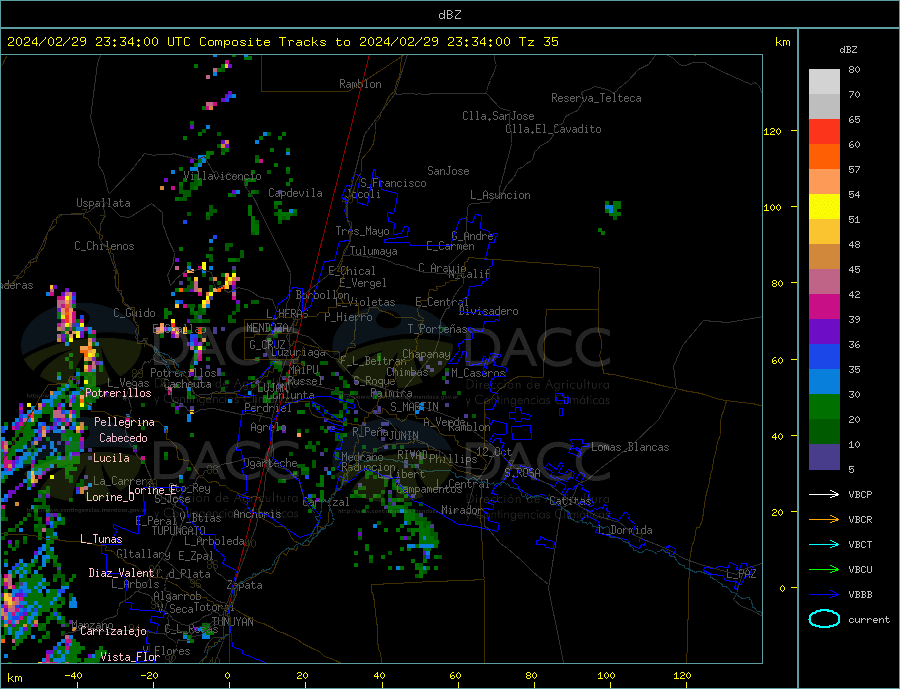Click the 'Clla.El_Cavadito' label
Viewport: 900px width, 689px height.
[x=553, y=129]
